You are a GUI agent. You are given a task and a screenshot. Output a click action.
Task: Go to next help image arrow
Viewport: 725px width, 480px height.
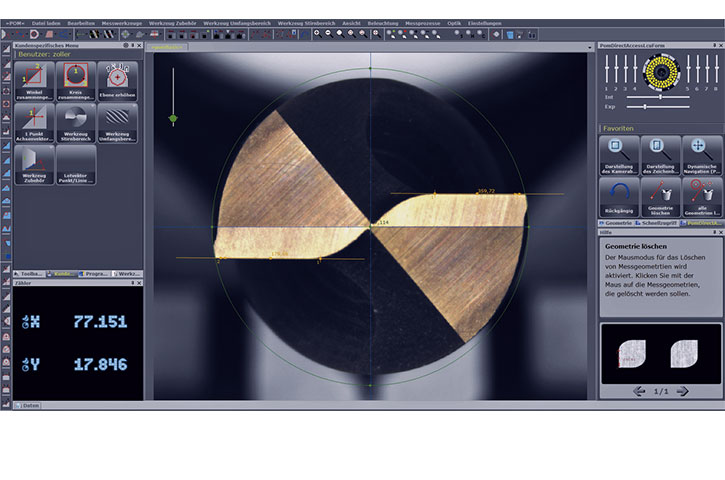[683, 392]
